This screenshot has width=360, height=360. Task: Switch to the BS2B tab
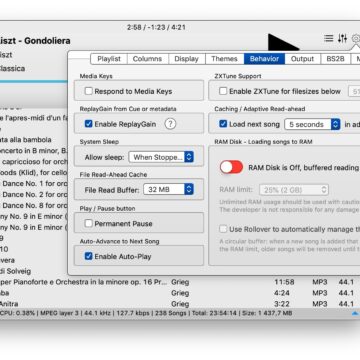coord(335,59)
